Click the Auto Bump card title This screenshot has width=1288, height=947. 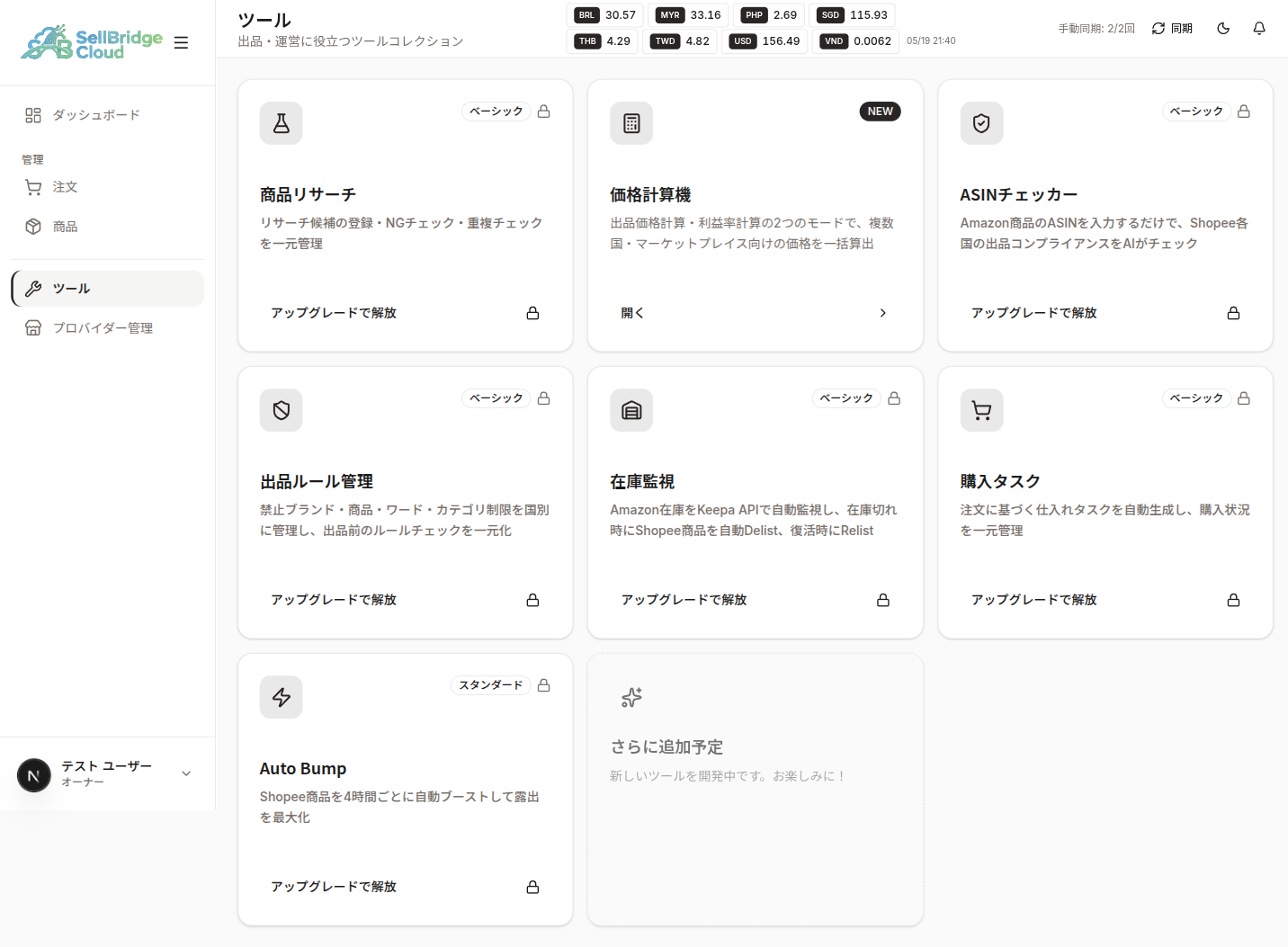tap(303, 769)
